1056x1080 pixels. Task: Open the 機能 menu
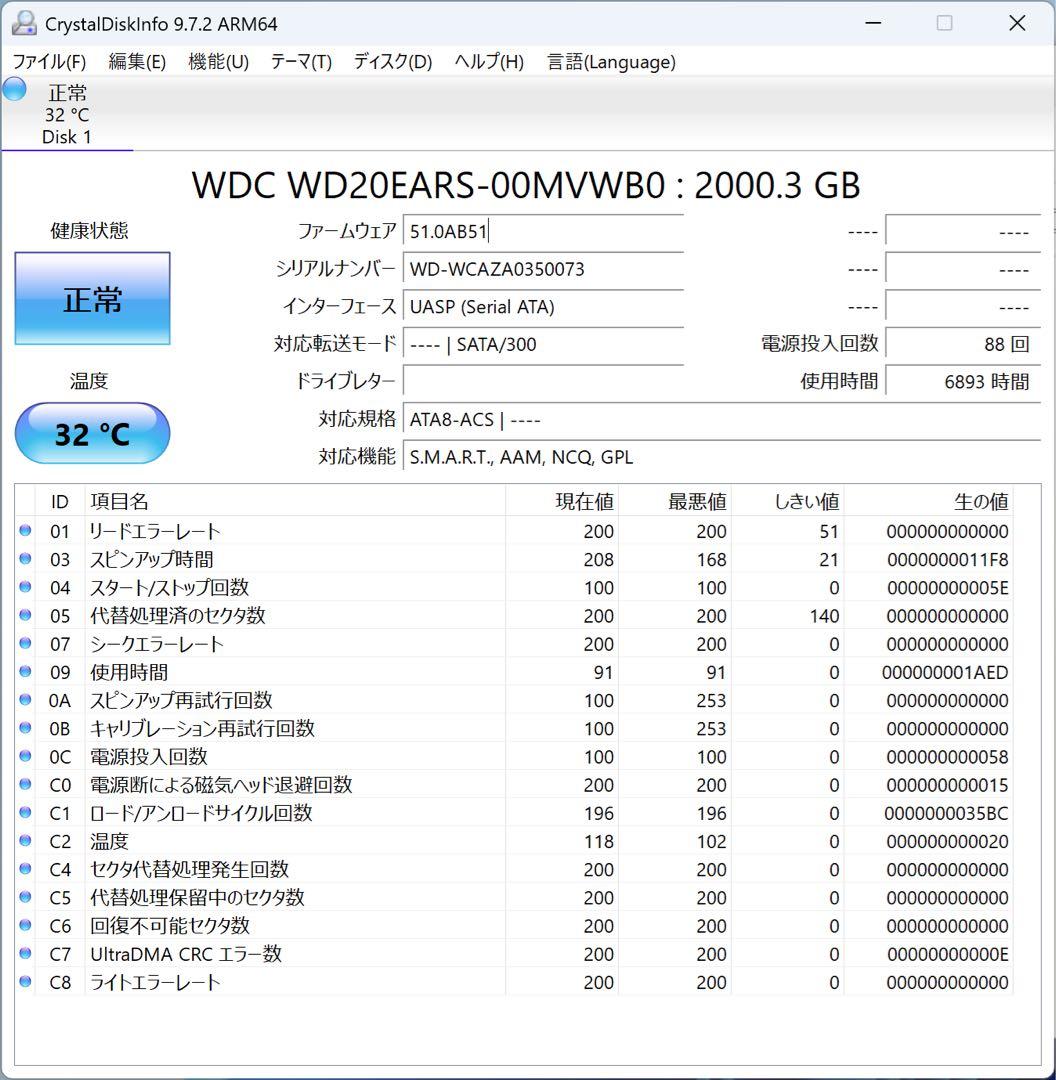218,61
